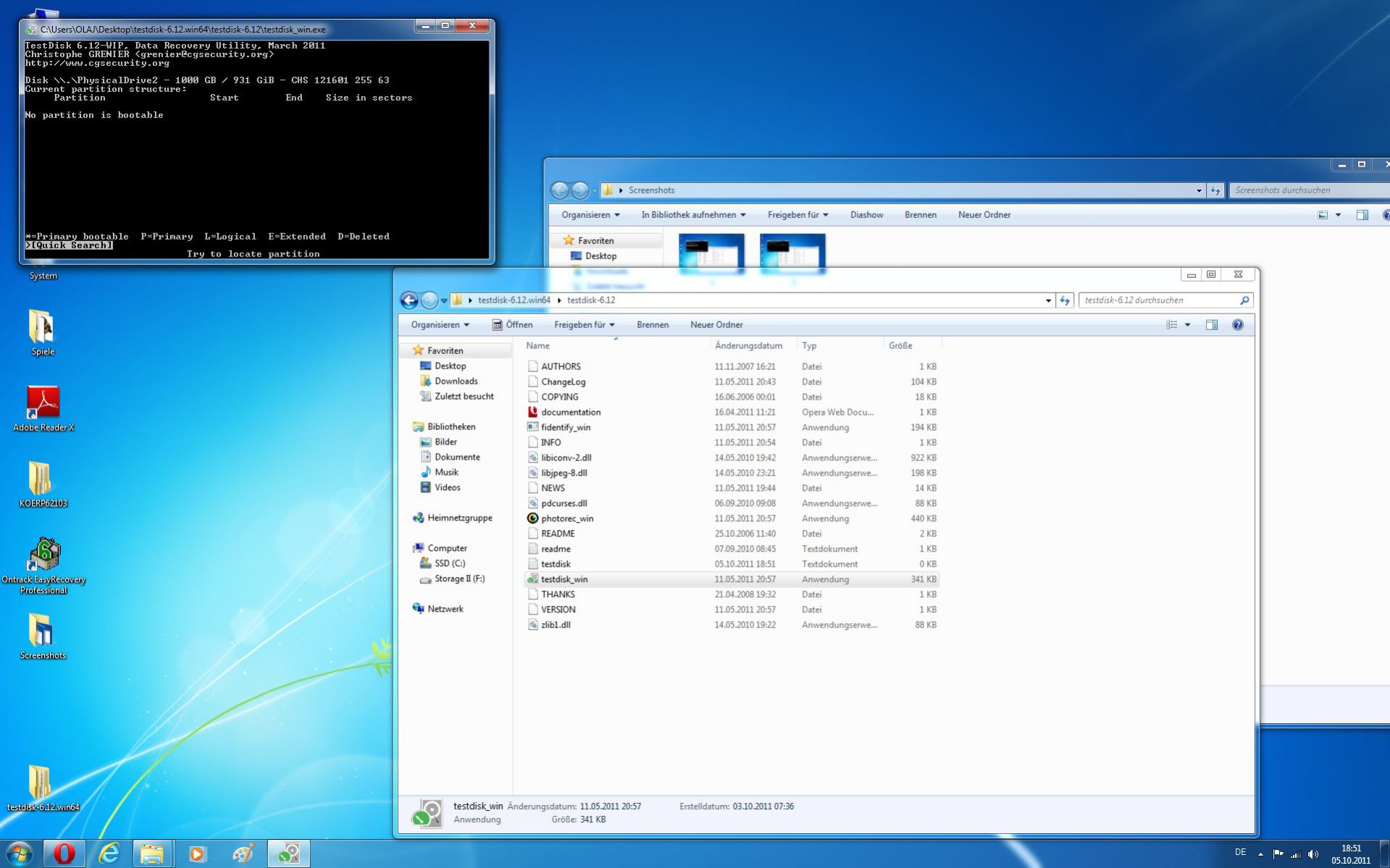The width and height of the screenshot is (1390, 868).
Task: Select the Spiele desktop folder
Action: 43,332
